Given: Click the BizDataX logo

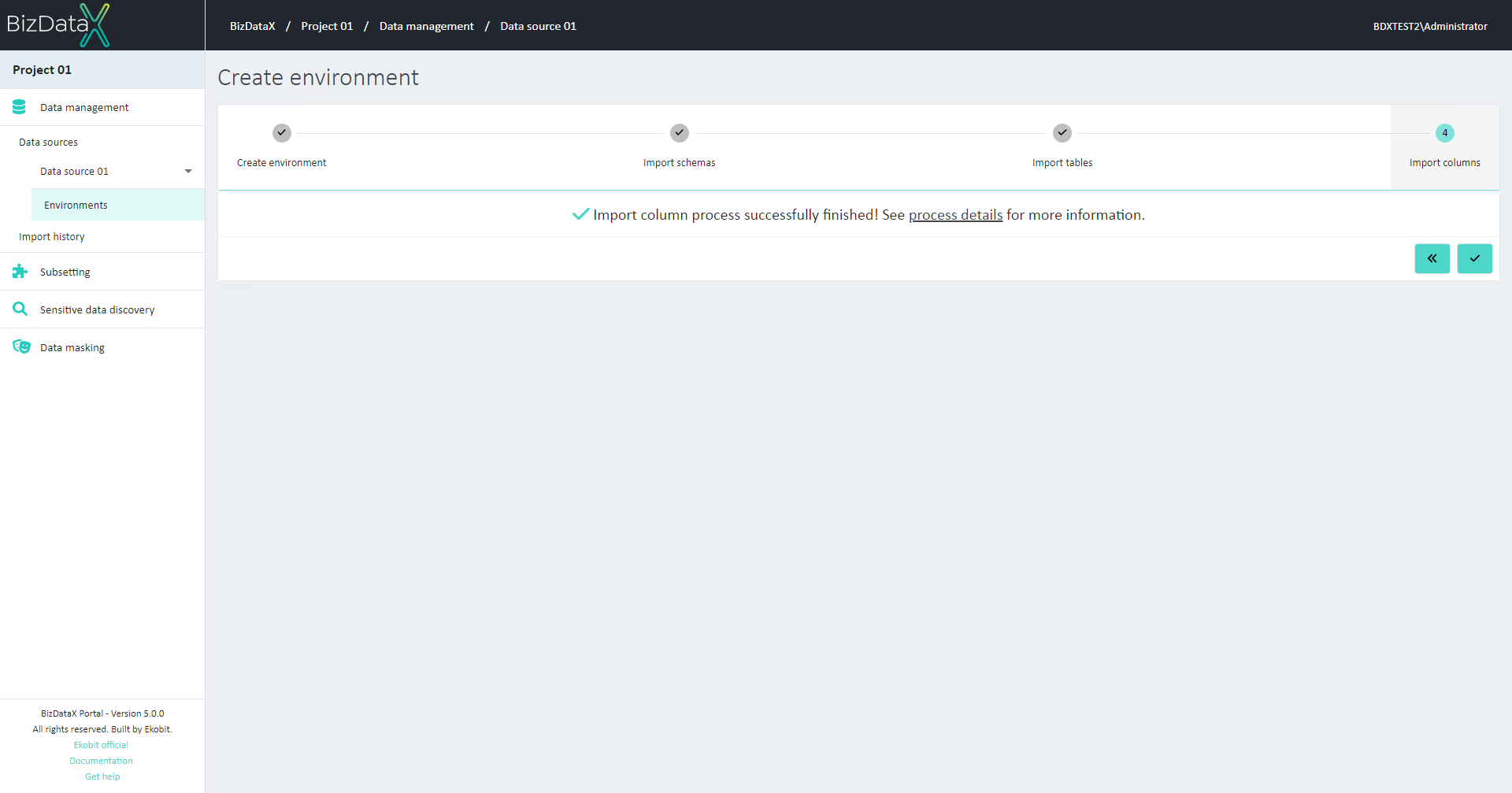Looking at the screenshot, I should click(x=57, y=25).
